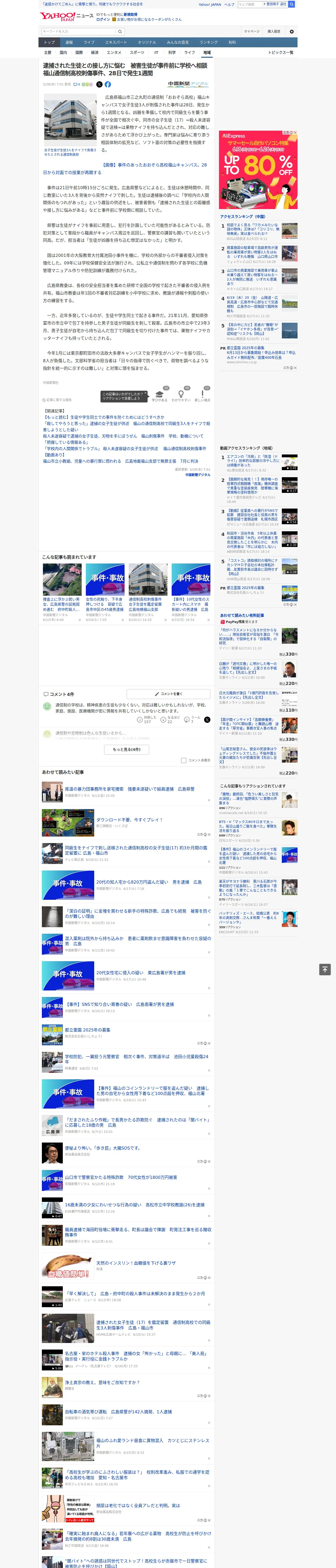Click the ヘルプ link in header
Viewport: 336px width, 1568px height.
point(229,4)
